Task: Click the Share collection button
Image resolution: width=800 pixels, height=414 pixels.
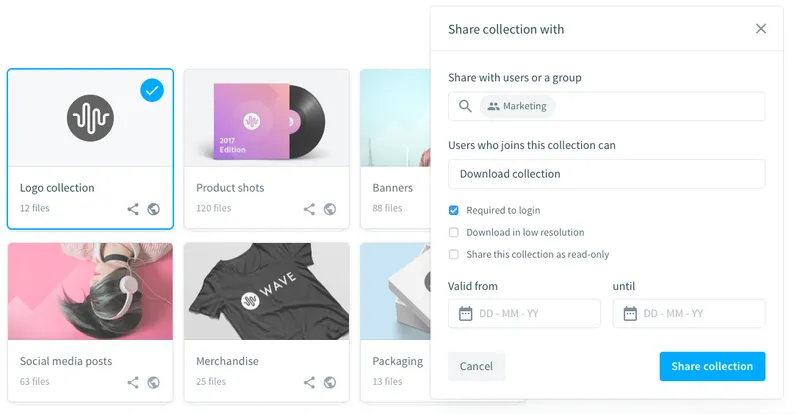Action: [712, 366]
